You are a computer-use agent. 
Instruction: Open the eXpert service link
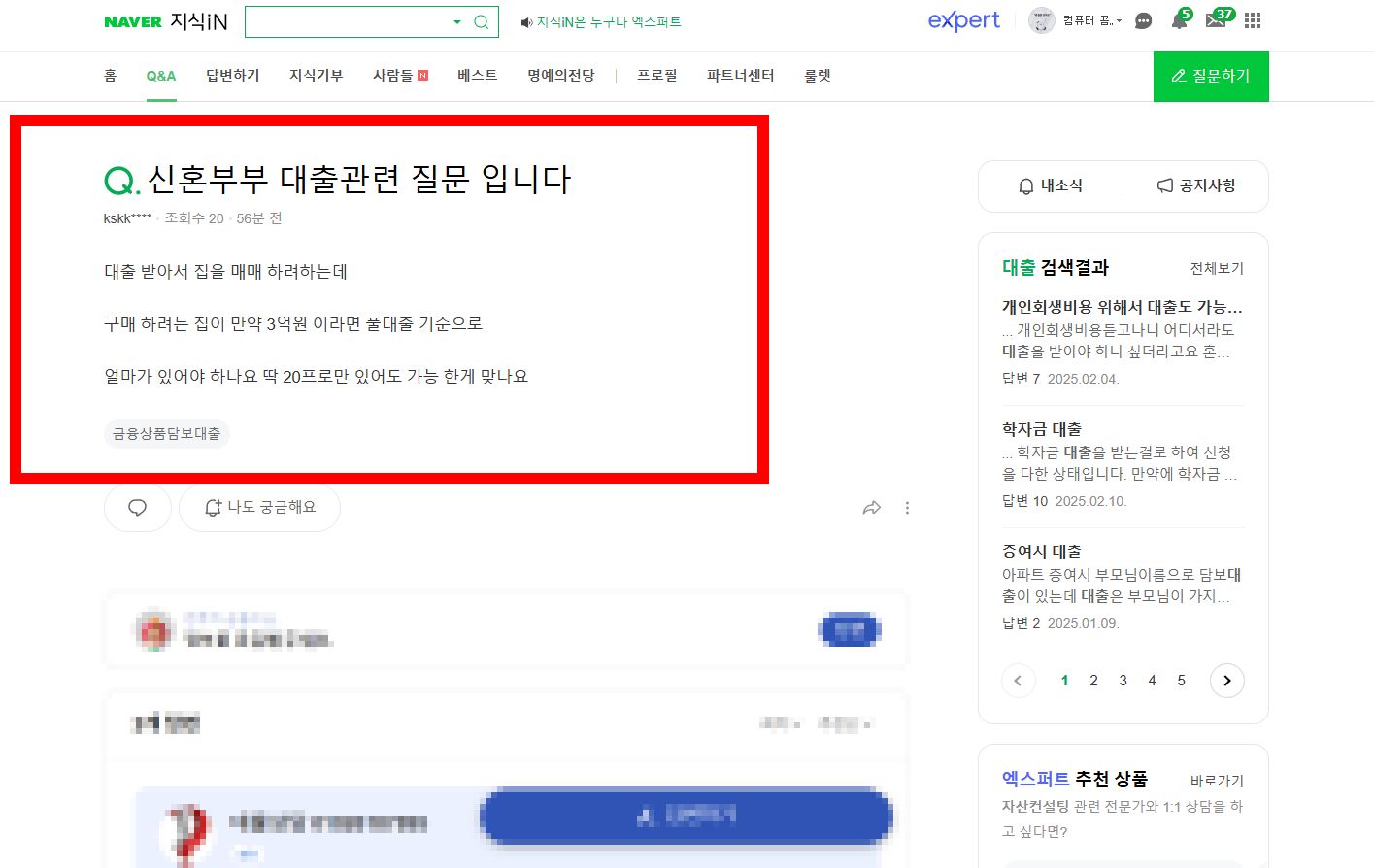[x=963, y=20]
